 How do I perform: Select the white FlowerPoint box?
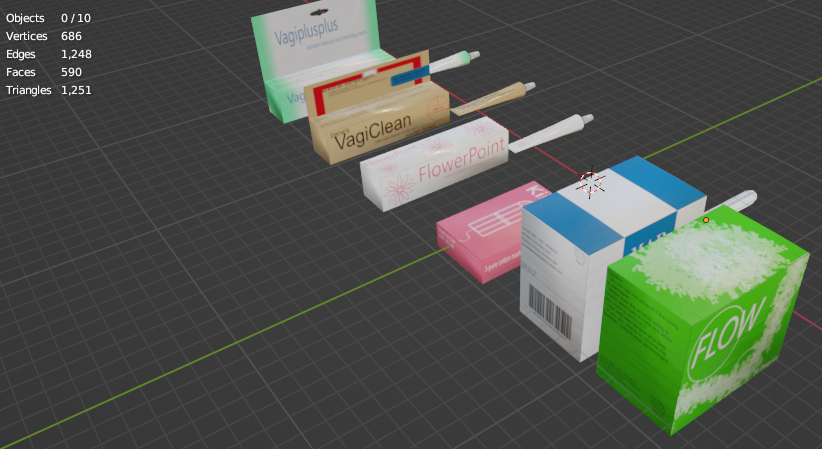435,164
